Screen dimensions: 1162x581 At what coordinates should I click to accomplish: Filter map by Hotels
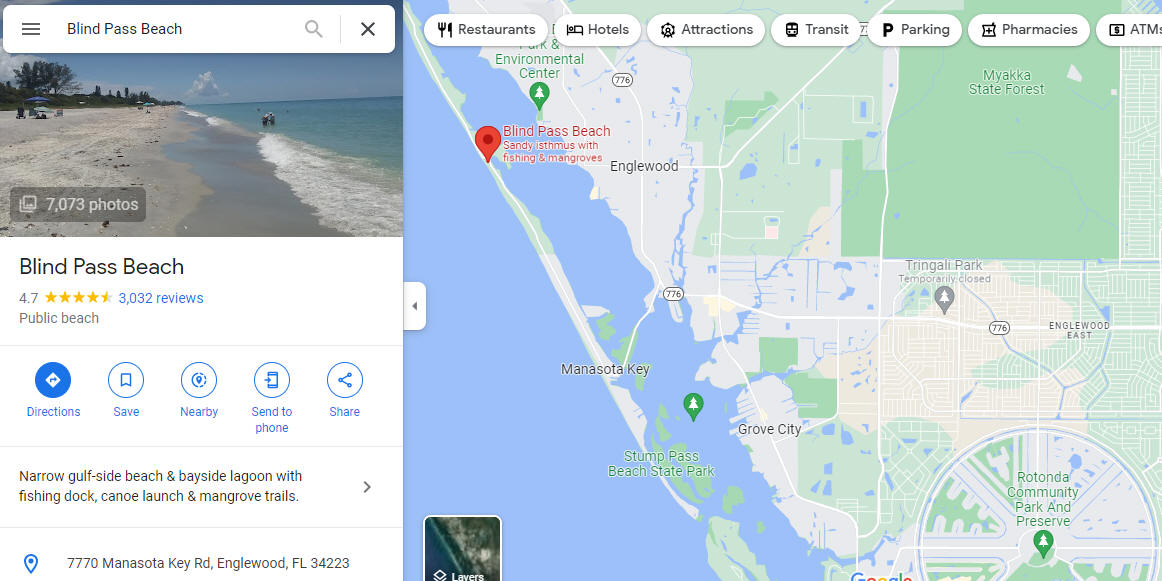click(597, 30)
